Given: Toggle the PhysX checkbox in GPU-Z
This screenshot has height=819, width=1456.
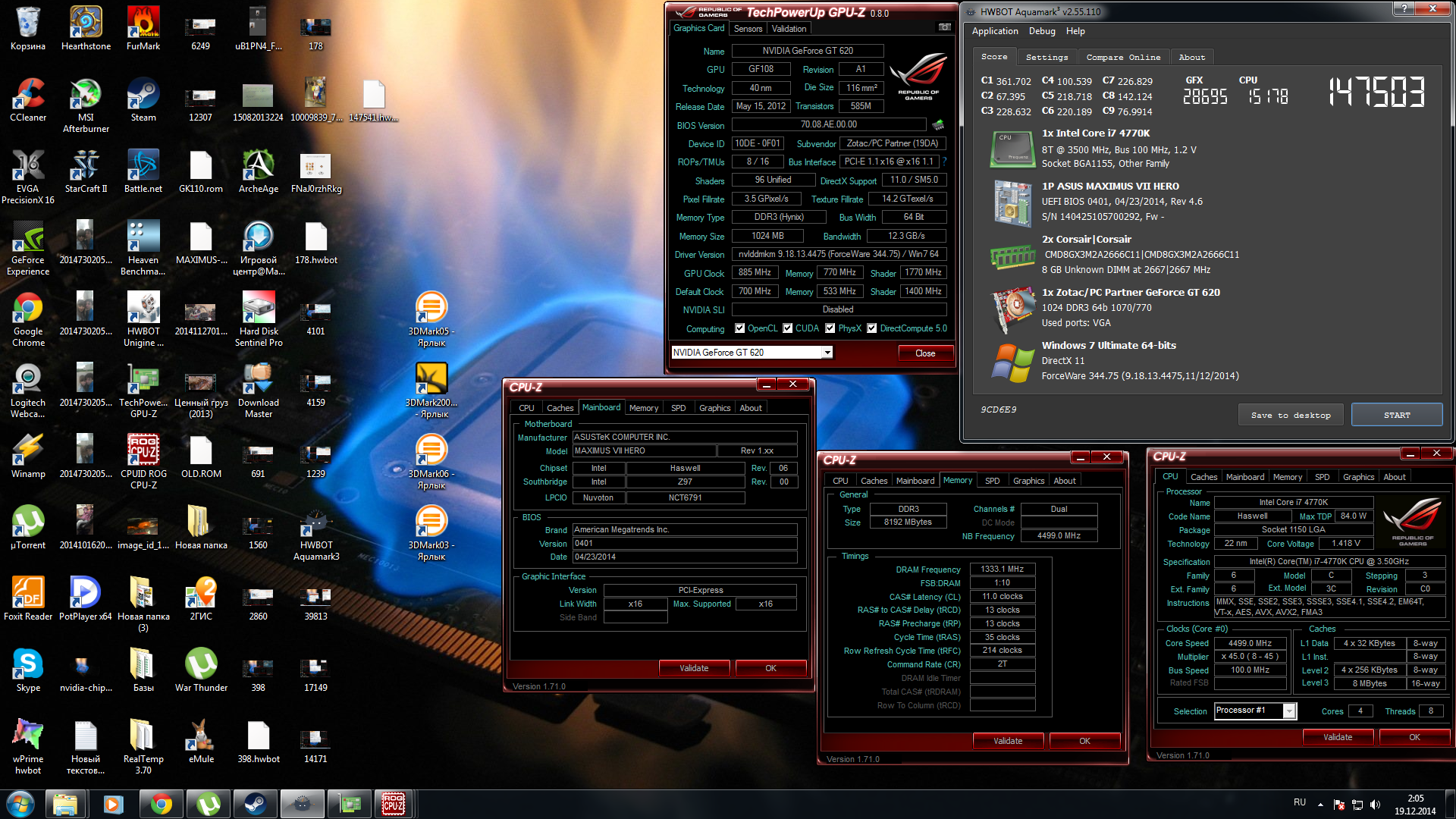Looking at the screenshot, I should [x=830, y=328].
